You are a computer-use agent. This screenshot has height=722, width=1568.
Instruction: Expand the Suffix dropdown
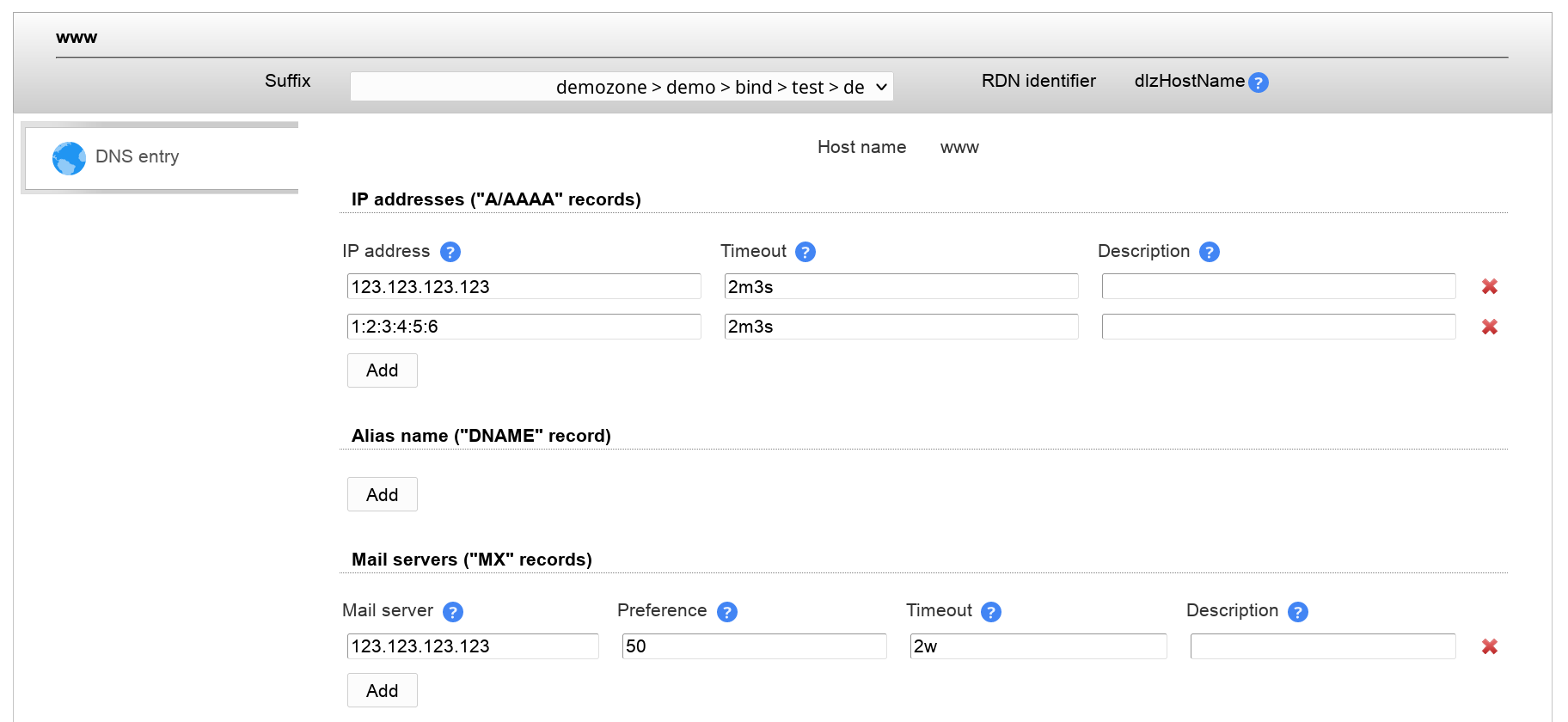[622, 87]
